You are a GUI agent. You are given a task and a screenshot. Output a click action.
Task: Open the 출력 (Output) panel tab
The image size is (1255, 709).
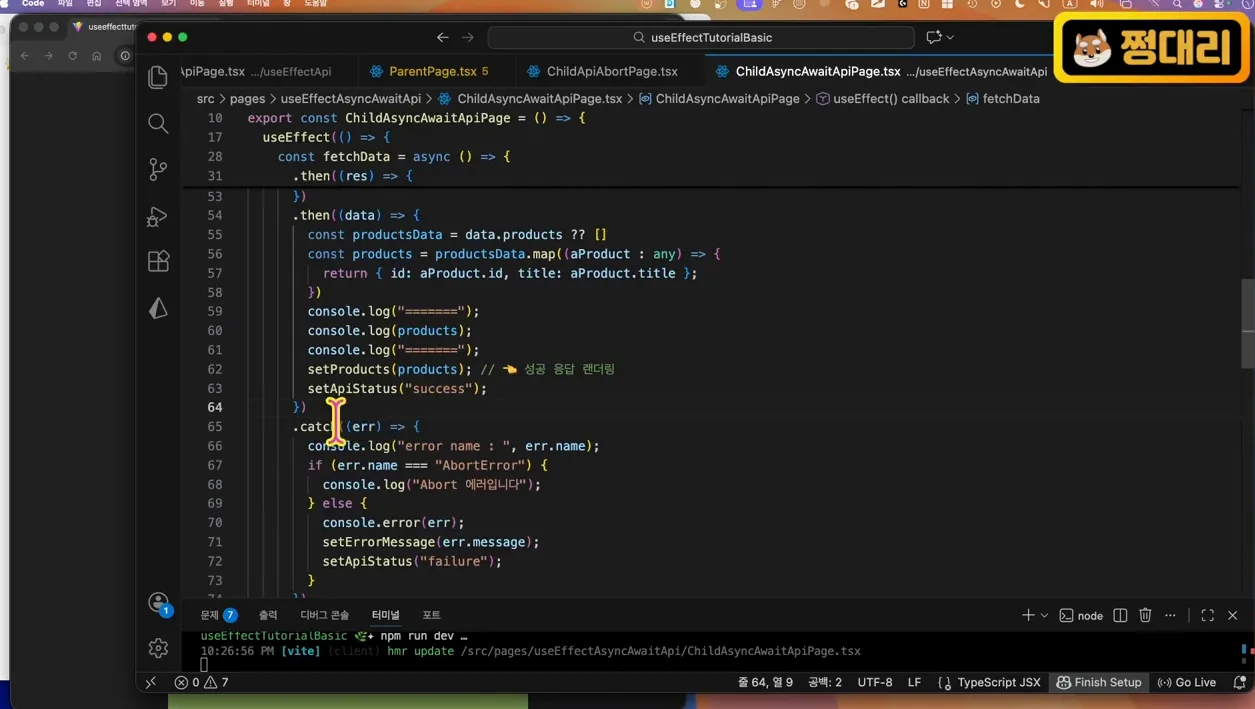point(268,615)
